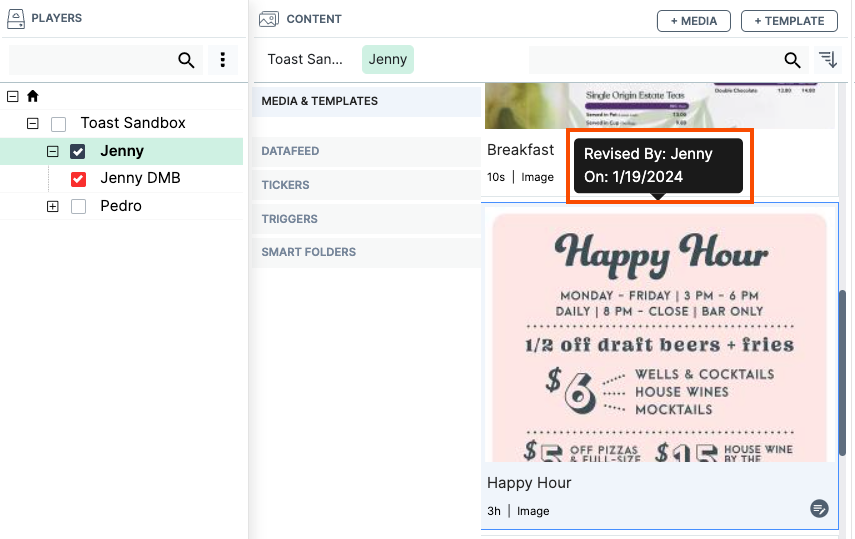
Task: Open the players three-dot options menu
Action: click(223, 60)
